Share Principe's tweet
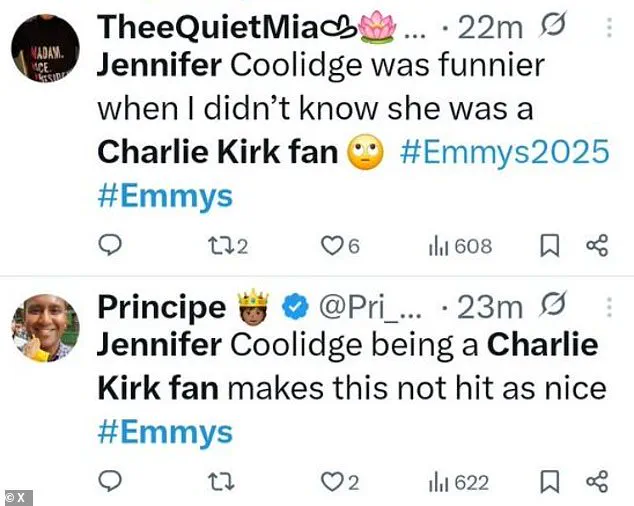This screenshot has width=634, height=506. click(596, 483)
